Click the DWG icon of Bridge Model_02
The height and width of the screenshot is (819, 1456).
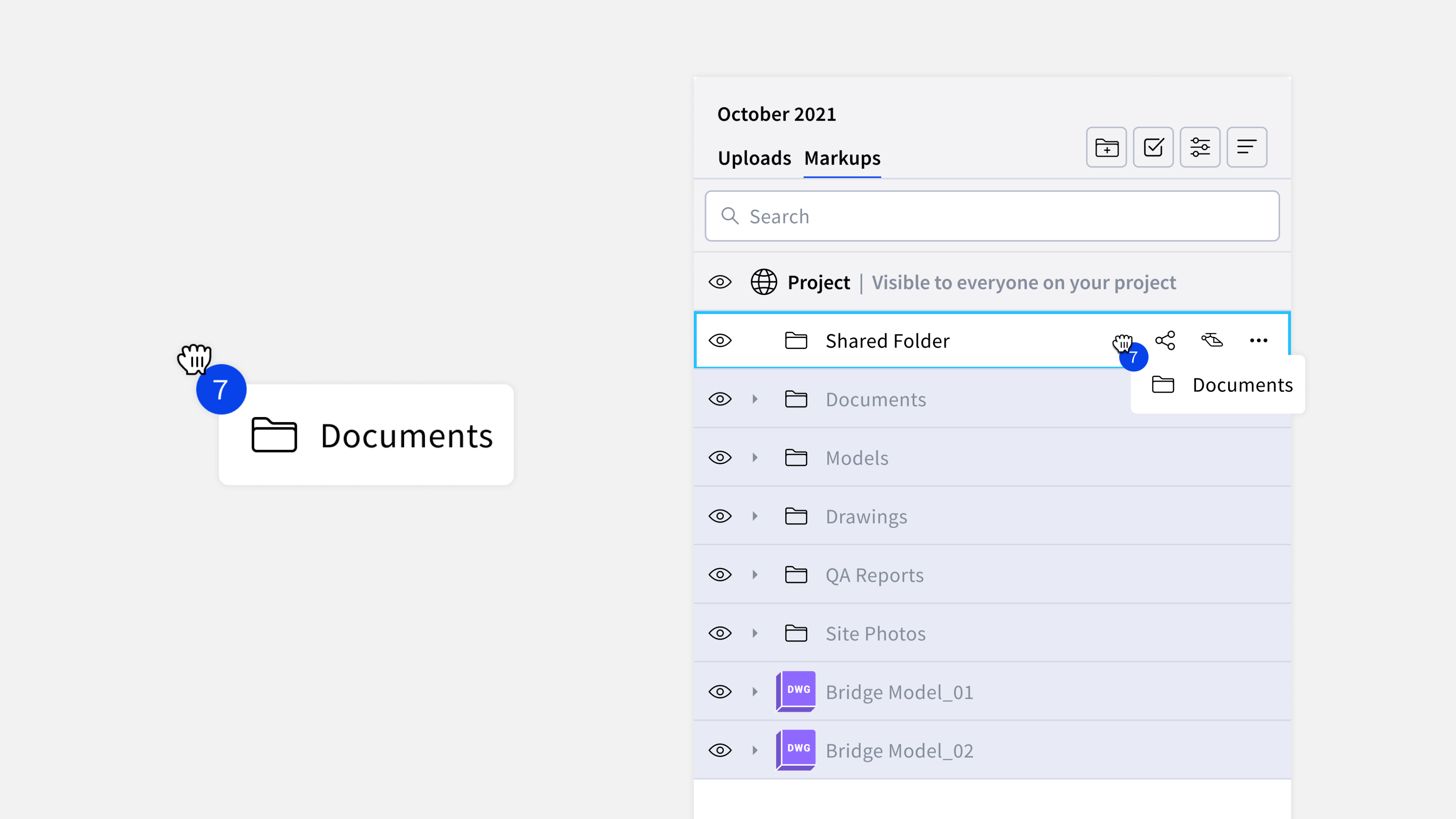796,750
